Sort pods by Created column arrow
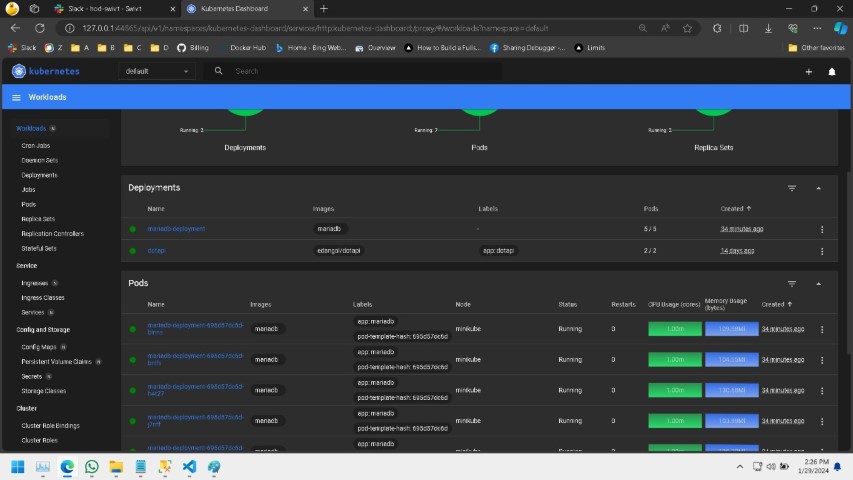The image size is (853, 480). click(790, 305)
